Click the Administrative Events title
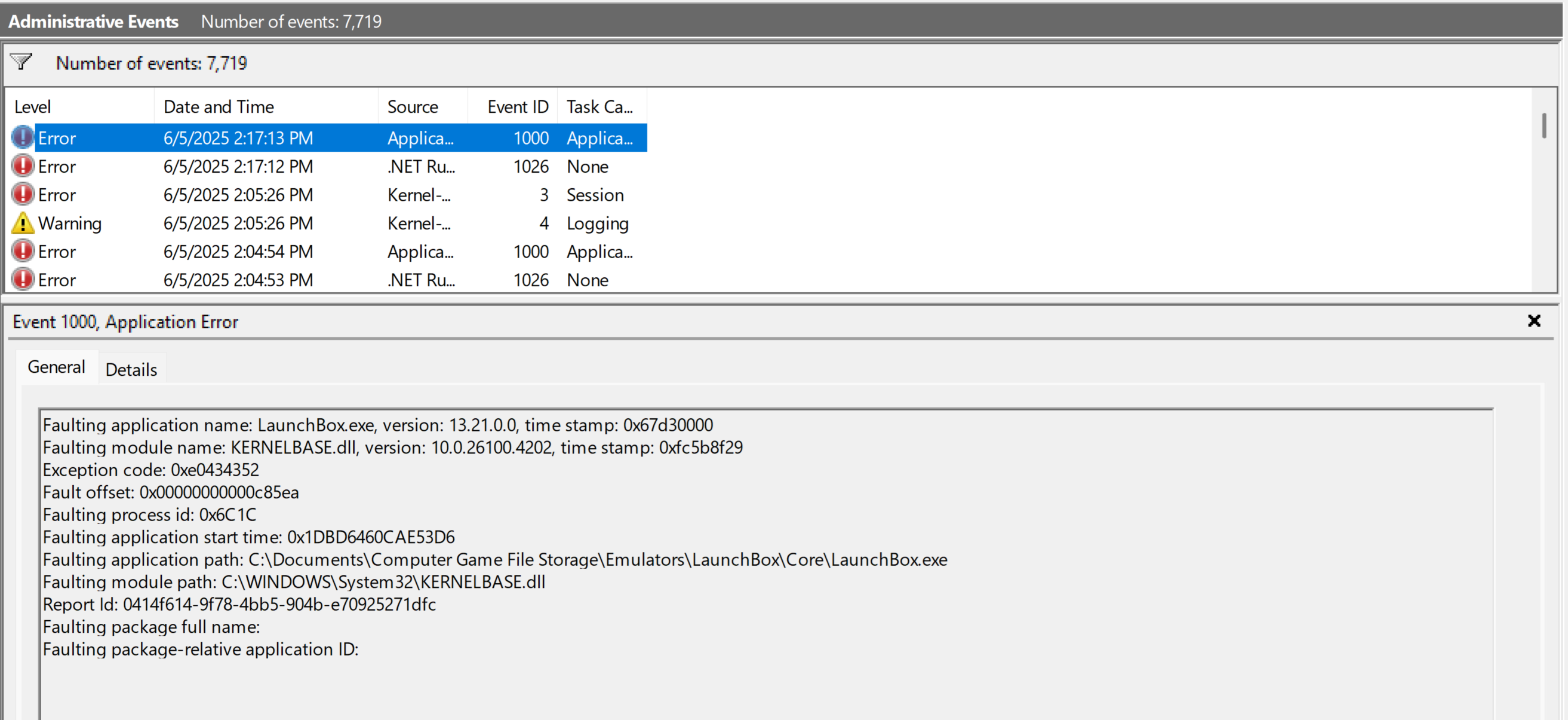The width and height of the screenshot is (1568, 720). pyautogui.click(x=93, y=22)
